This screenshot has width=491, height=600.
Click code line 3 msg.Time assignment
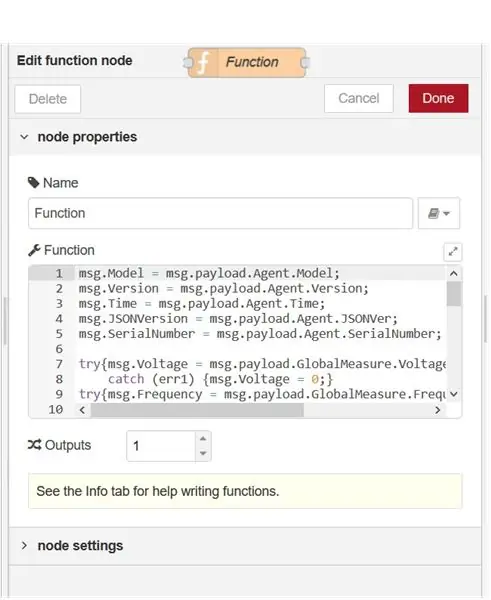point(202,304)
